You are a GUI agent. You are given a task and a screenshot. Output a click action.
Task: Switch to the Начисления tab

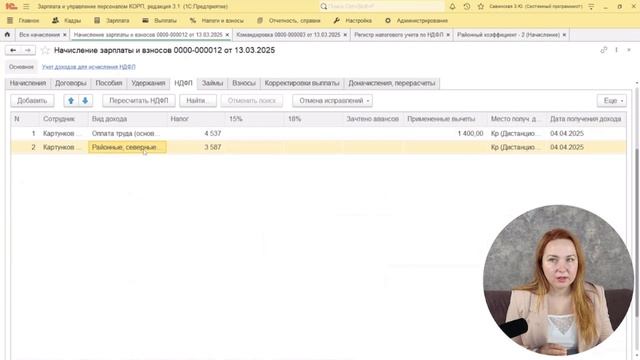click(x=28, y=83)
